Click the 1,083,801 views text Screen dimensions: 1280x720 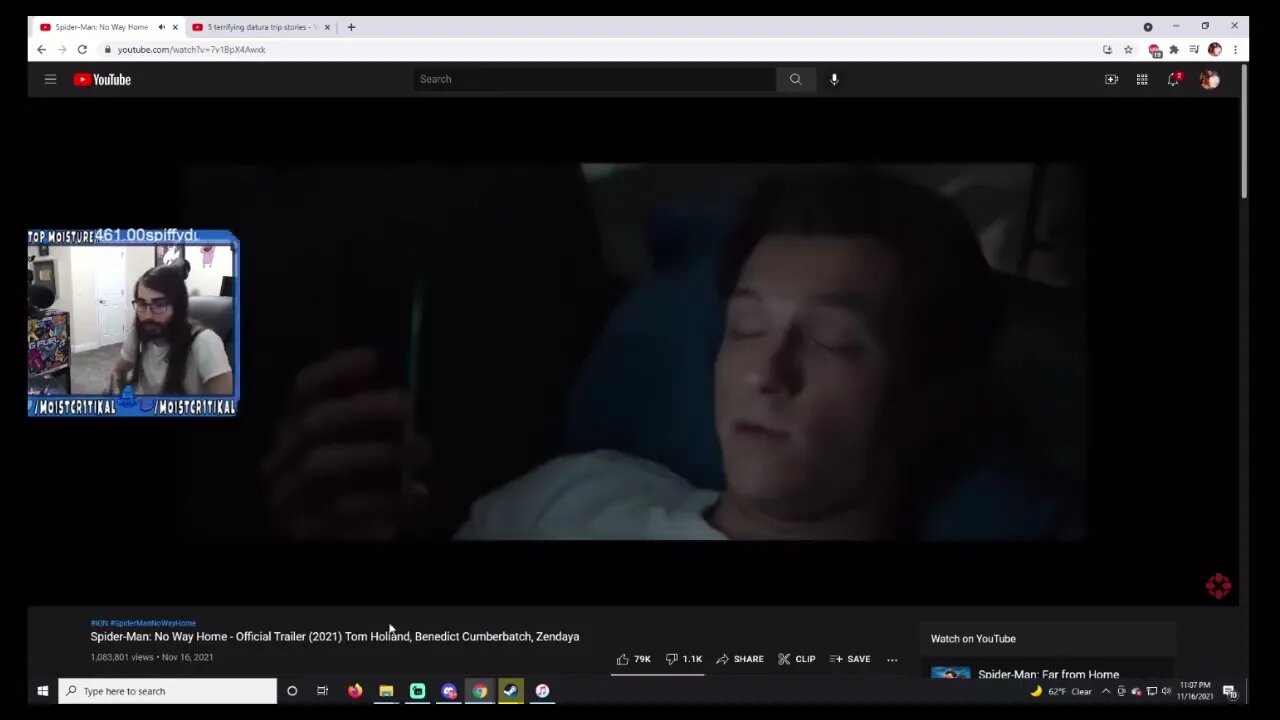(x=122, y=657)
